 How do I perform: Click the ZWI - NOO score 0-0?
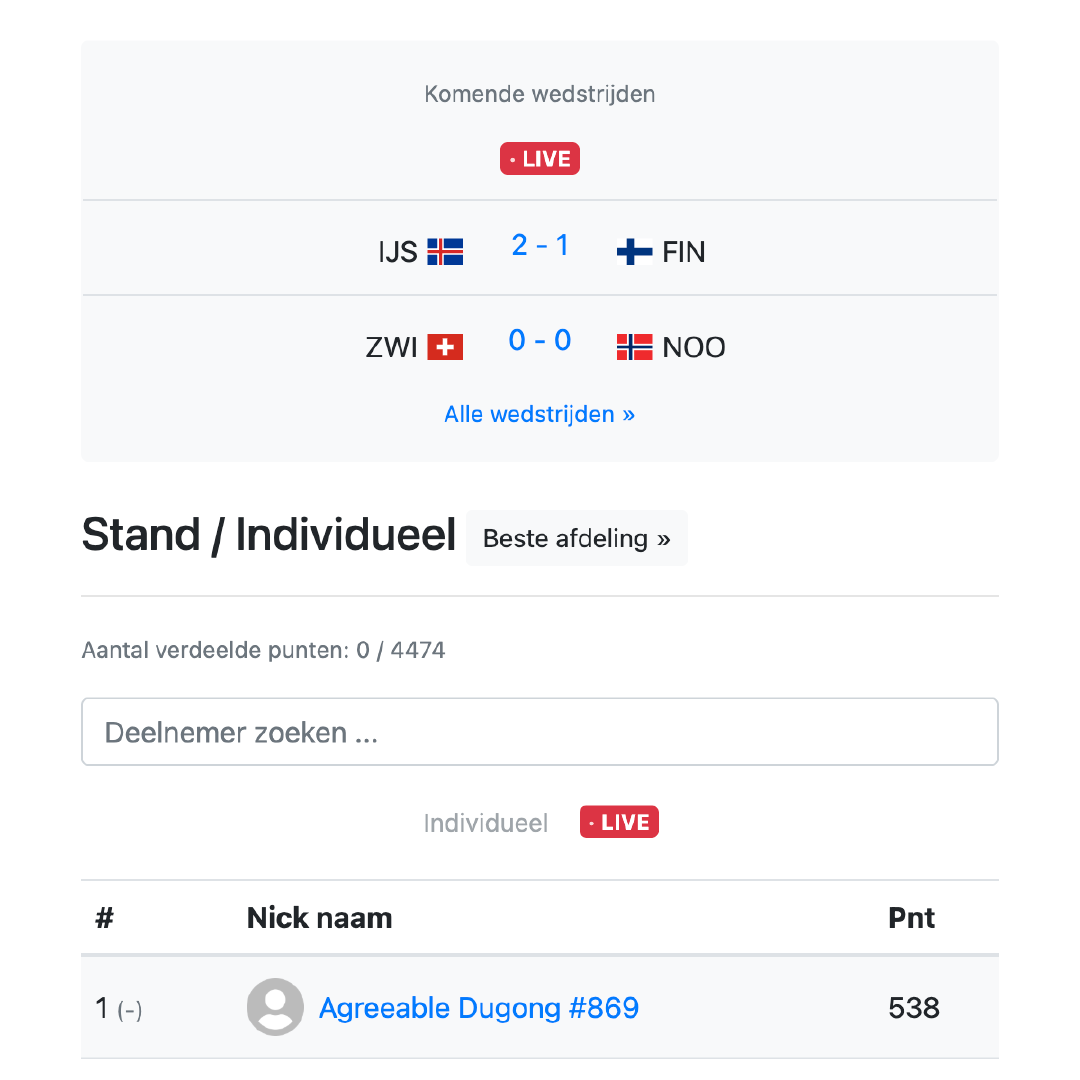[x=540, y=340]
